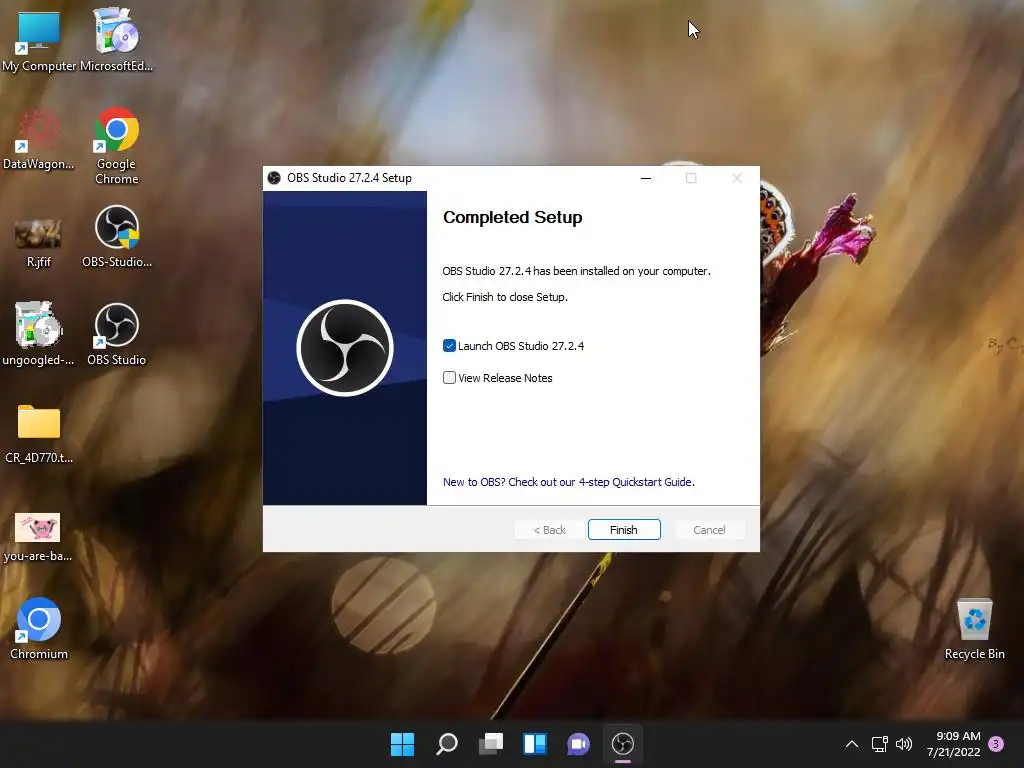The image size is (1024, 768).
Task: Select the CR_4D770 folder on desktop
Action: (x=39, y=434)
